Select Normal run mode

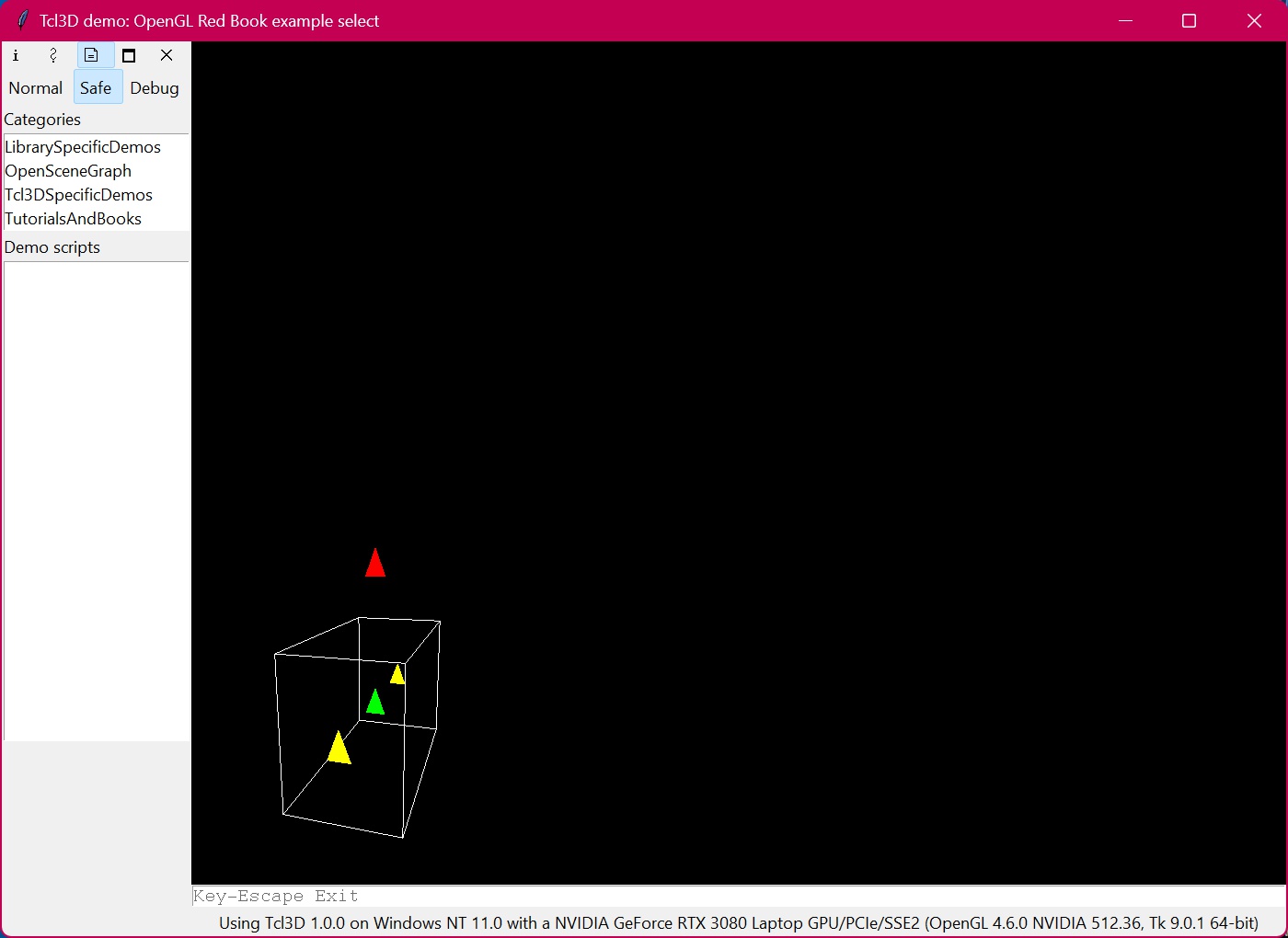[36, 88]
